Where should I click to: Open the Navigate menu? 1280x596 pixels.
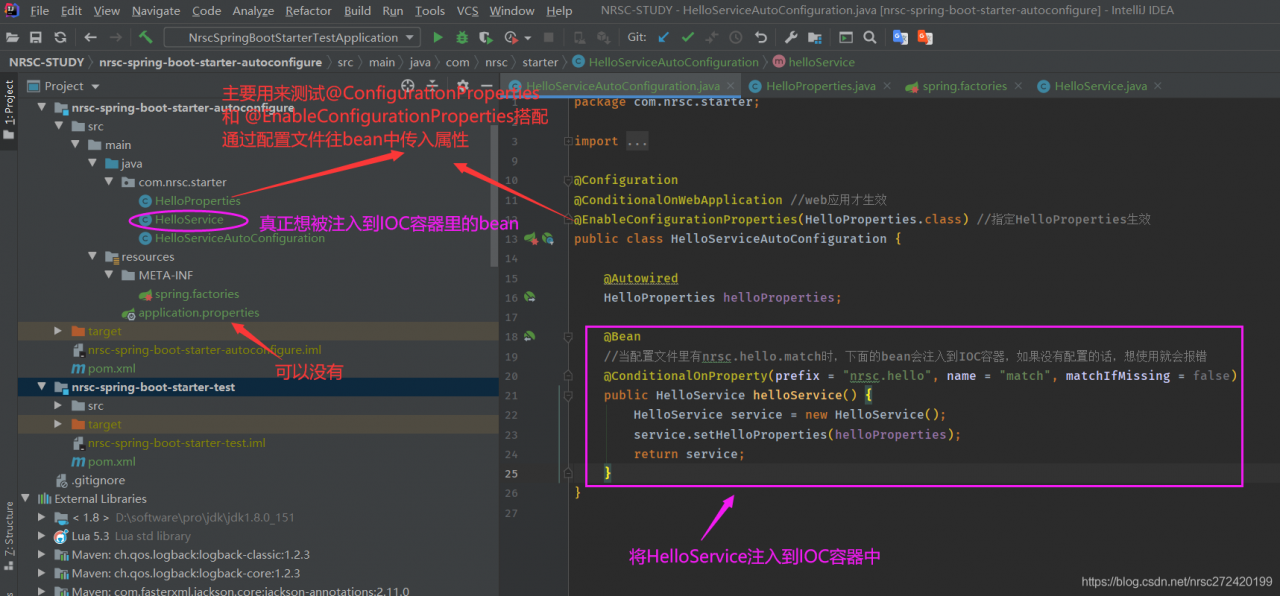pos(156,11)
